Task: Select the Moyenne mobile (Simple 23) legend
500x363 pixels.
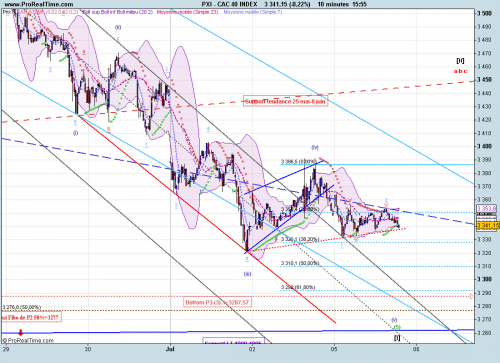Action: [x=187, y=12]
